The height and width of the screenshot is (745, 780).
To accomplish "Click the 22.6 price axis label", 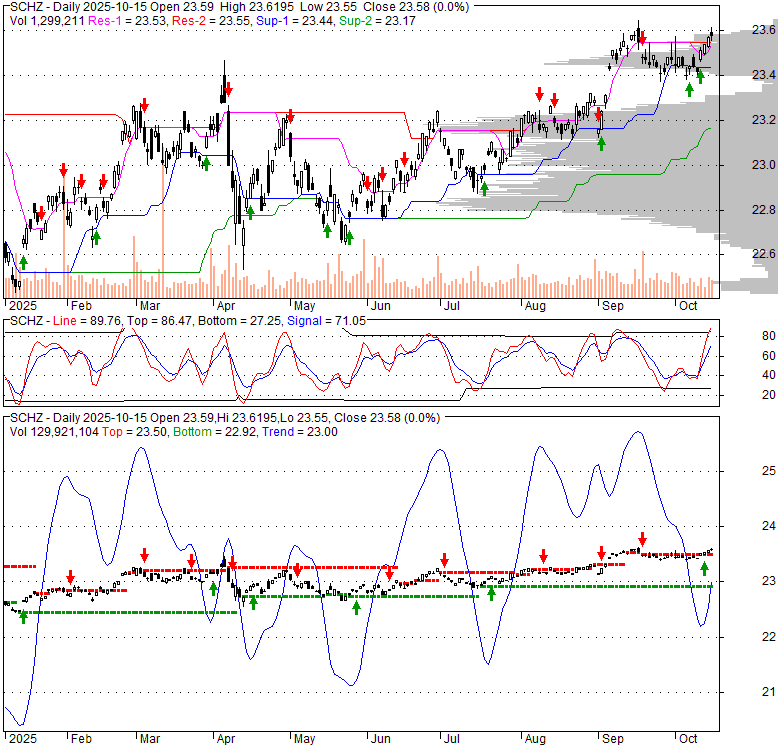I will [x=763, y=254].
